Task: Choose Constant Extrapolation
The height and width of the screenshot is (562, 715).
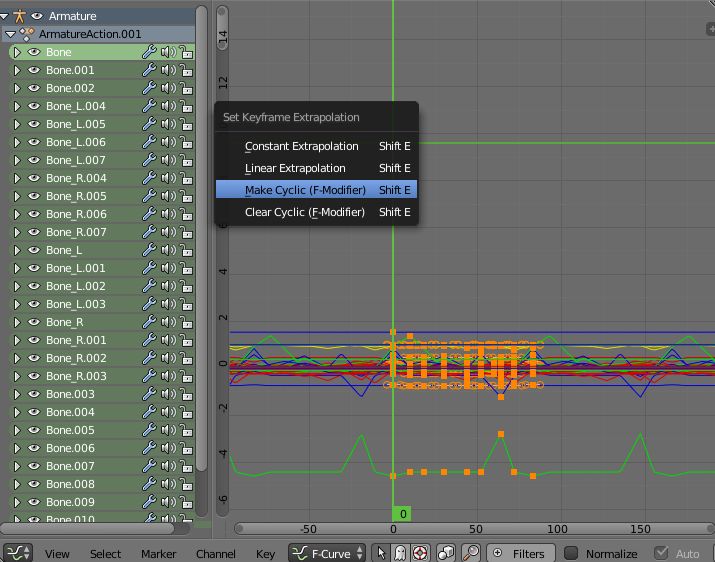Action: pos(316,146)
